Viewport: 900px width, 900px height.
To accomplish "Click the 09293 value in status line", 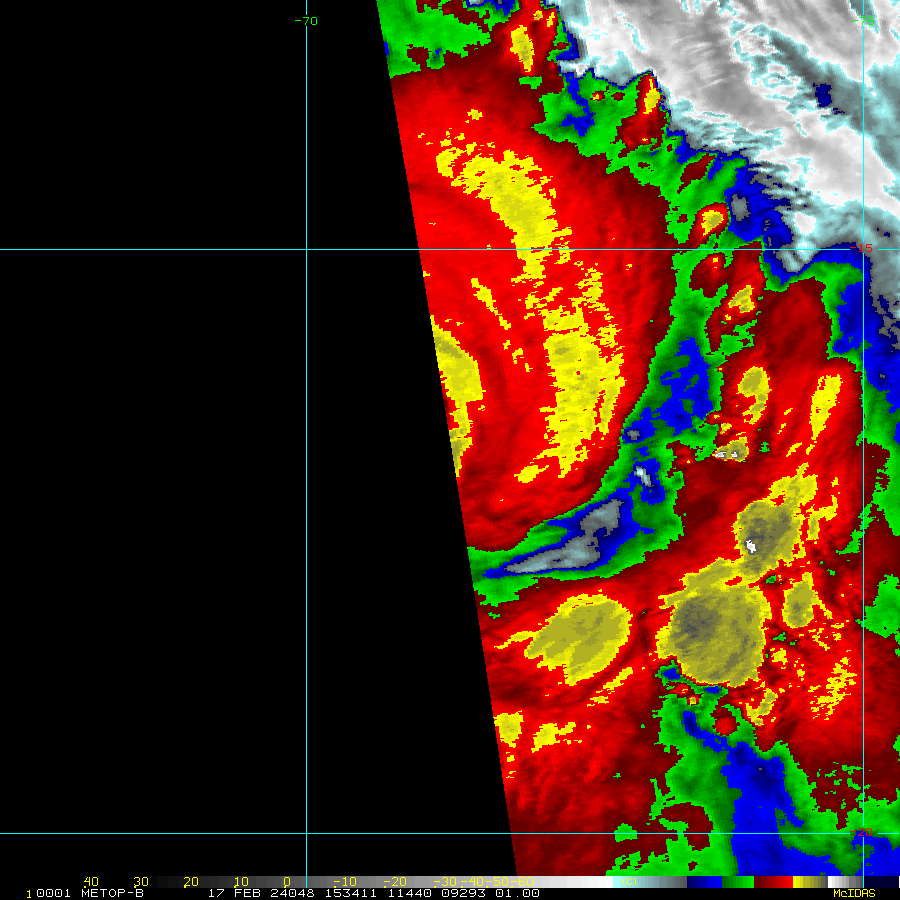I will pyautogui.click(x=463, y=893).
